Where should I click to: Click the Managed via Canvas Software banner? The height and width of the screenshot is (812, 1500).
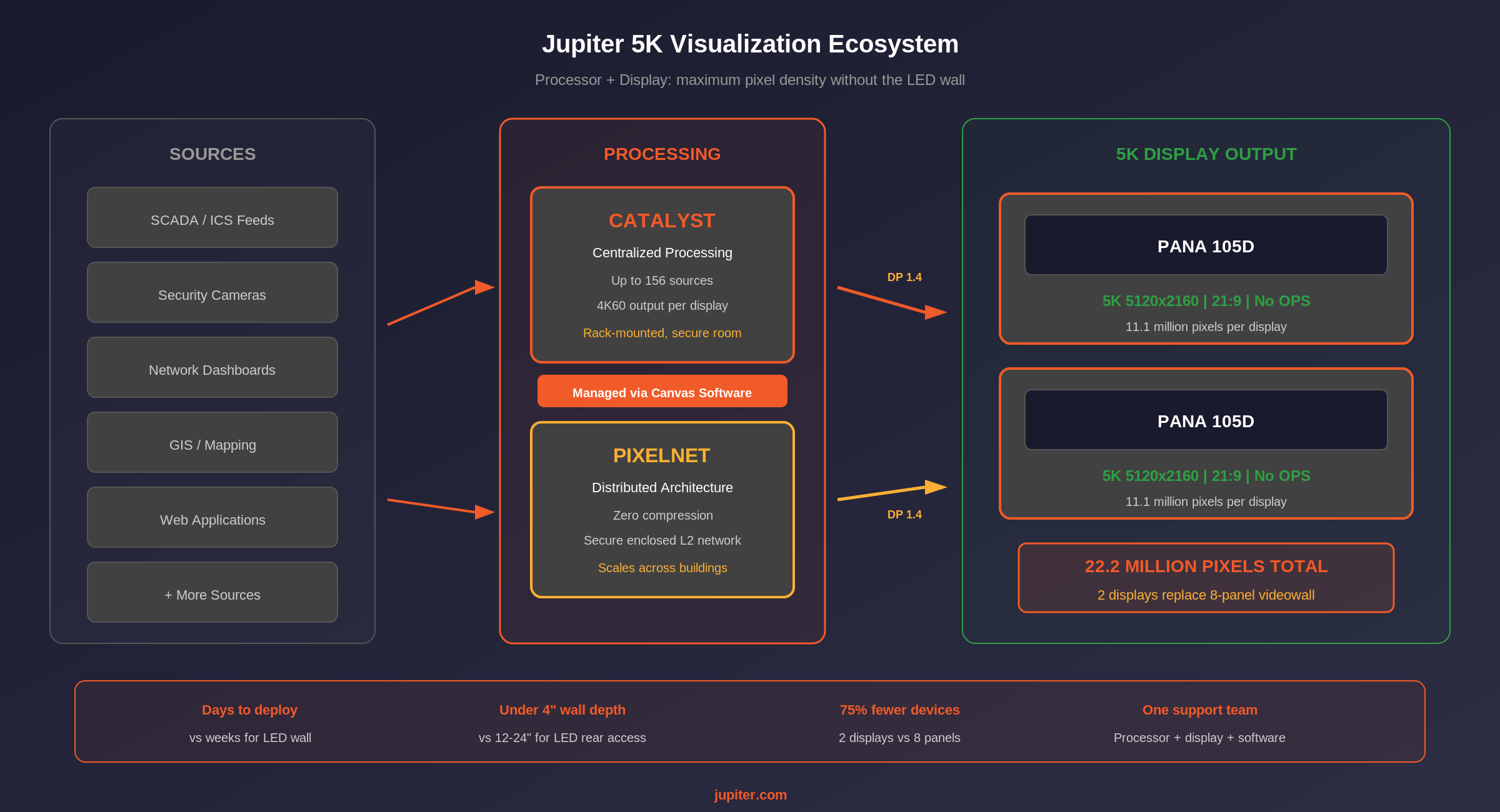coord(662,391)
